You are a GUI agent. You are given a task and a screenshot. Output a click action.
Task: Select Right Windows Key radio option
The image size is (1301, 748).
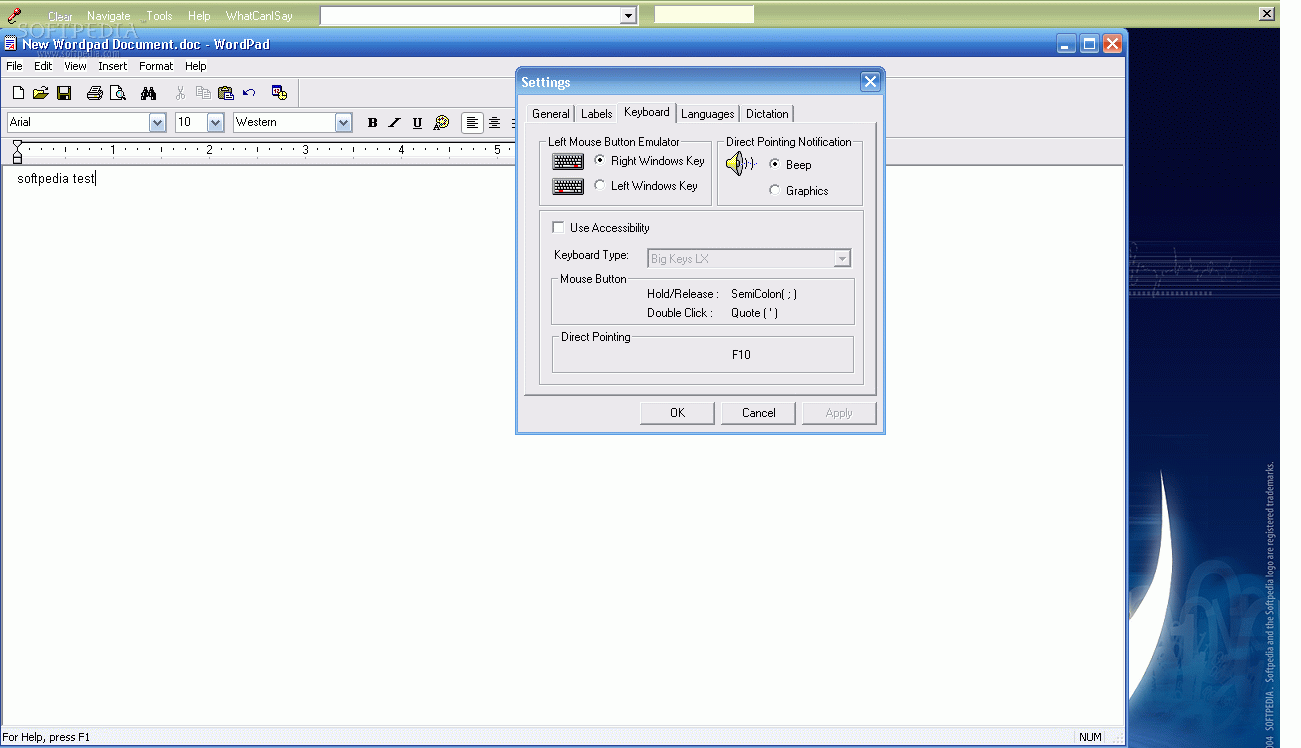pos(600,160)
